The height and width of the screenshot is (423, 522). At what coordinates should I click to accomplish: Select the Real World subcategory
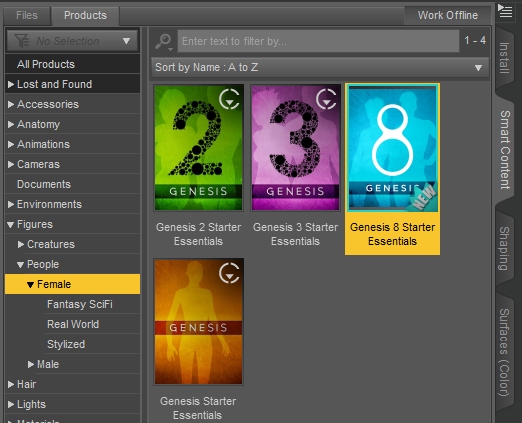click(x=73, y=324)
